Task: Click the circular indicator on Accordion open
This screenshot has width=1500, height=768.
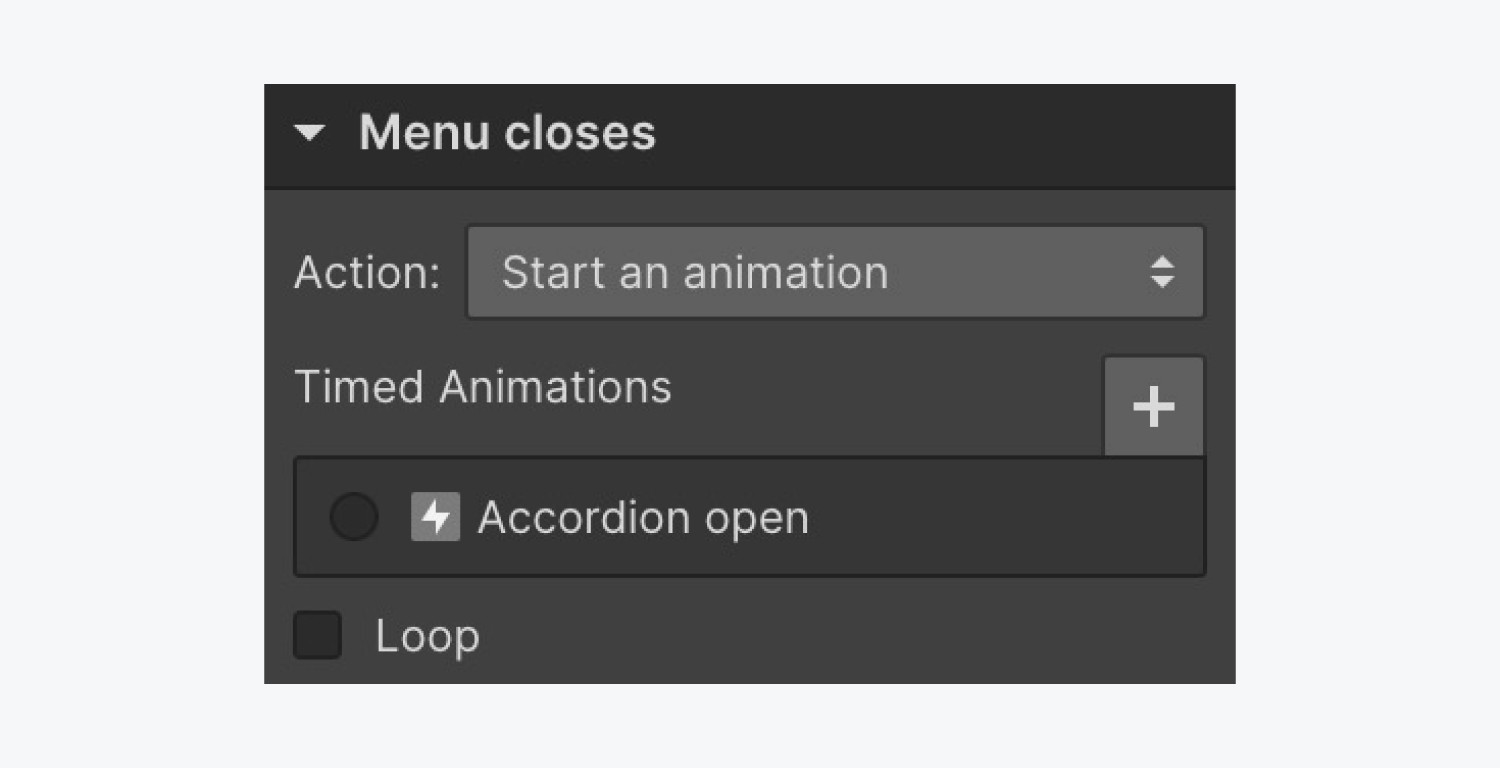Action: coord(353,517)
